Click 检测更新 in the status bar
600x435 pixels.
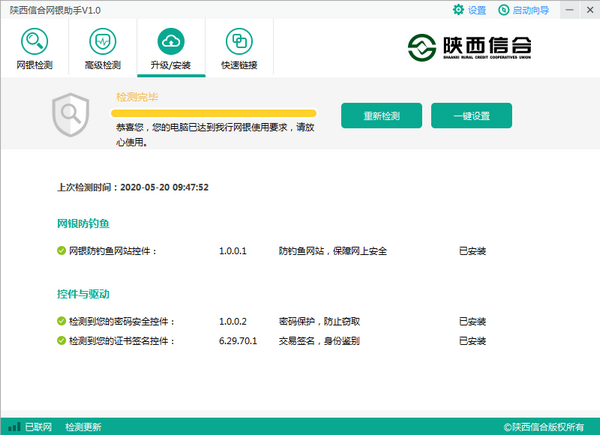click(83, 427)
